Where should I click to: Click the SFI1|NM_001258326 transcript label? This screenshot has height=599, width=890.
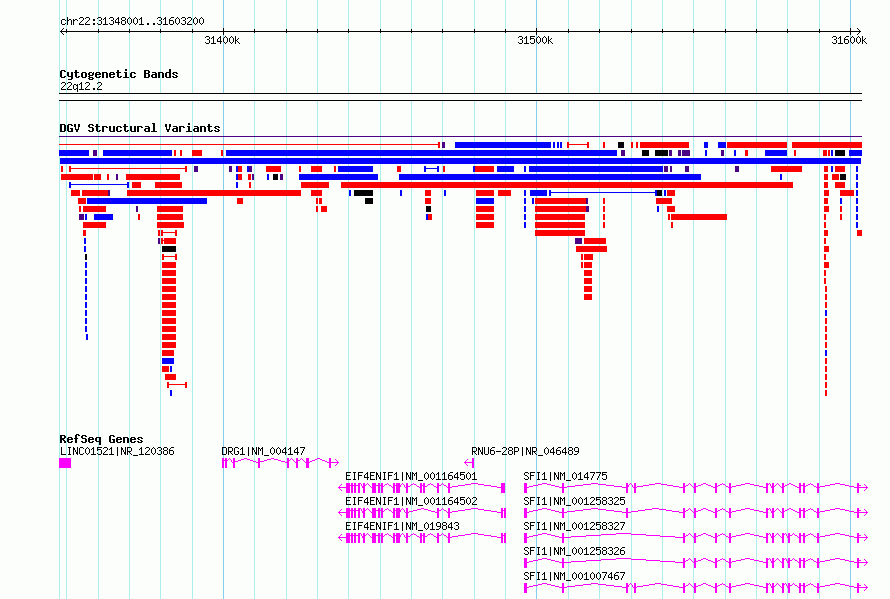click(x=574, y=551)
